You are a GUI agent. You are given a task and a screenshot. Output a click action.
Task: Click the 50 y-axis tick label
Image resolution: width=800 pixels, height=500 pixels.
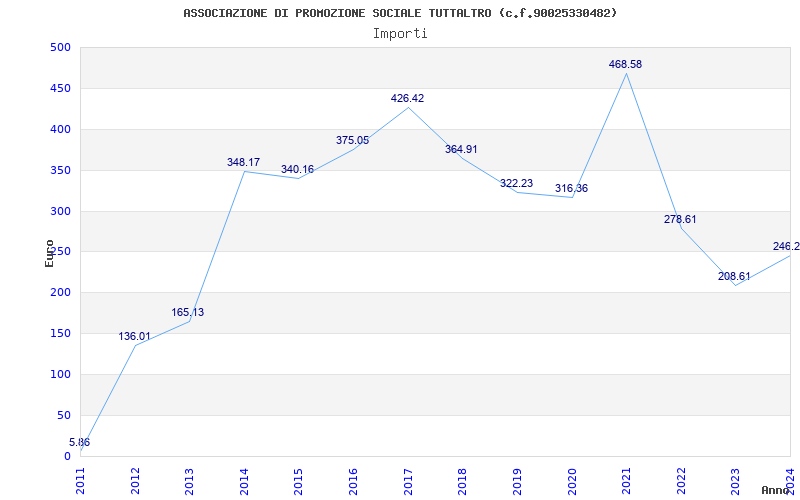(63, 415)
